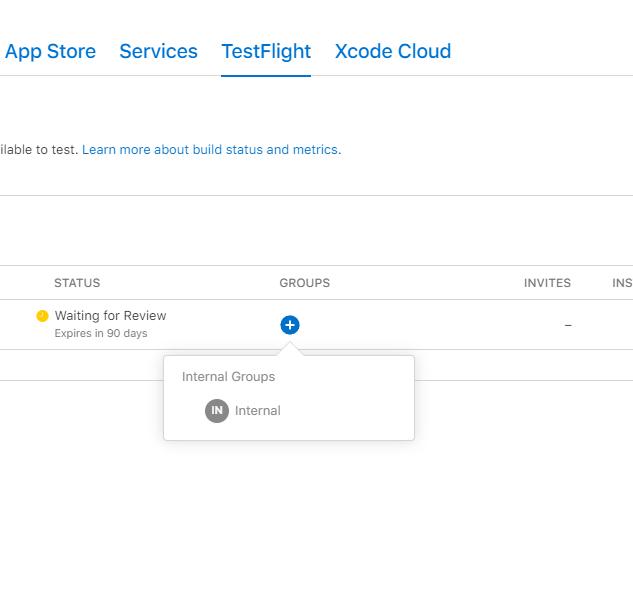Click the blank area right of Internal in popover

pos(350,411)
